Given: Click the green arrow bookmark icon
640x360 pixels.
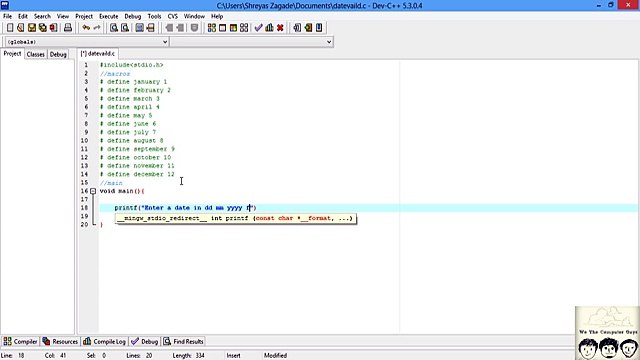Looking at the screenshot, I should point(308,28).
